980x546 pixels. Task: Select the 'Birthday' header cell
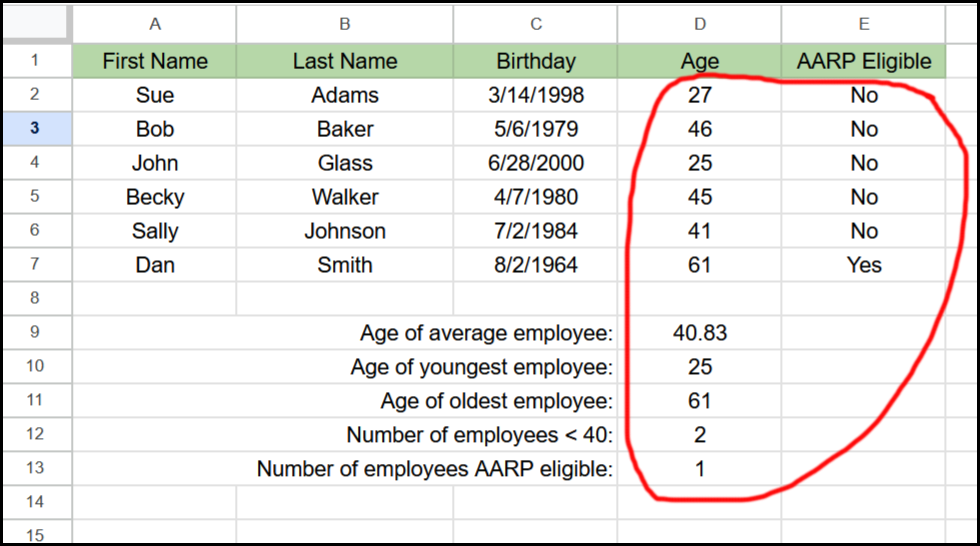point(536,61)
